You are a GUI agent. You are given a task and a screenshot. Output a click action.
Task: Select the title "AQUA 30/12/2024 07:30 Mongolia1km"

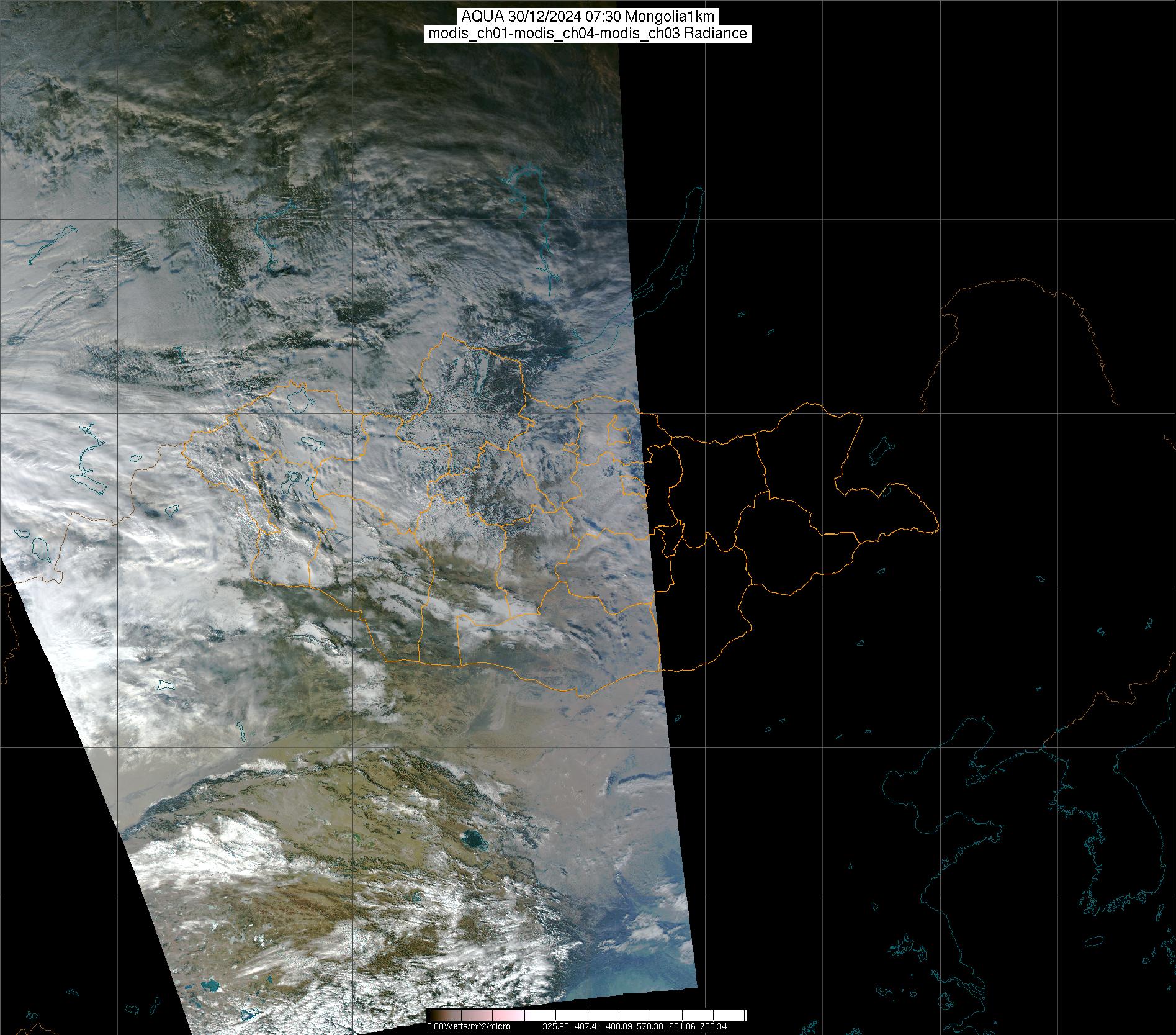(588, 17)
